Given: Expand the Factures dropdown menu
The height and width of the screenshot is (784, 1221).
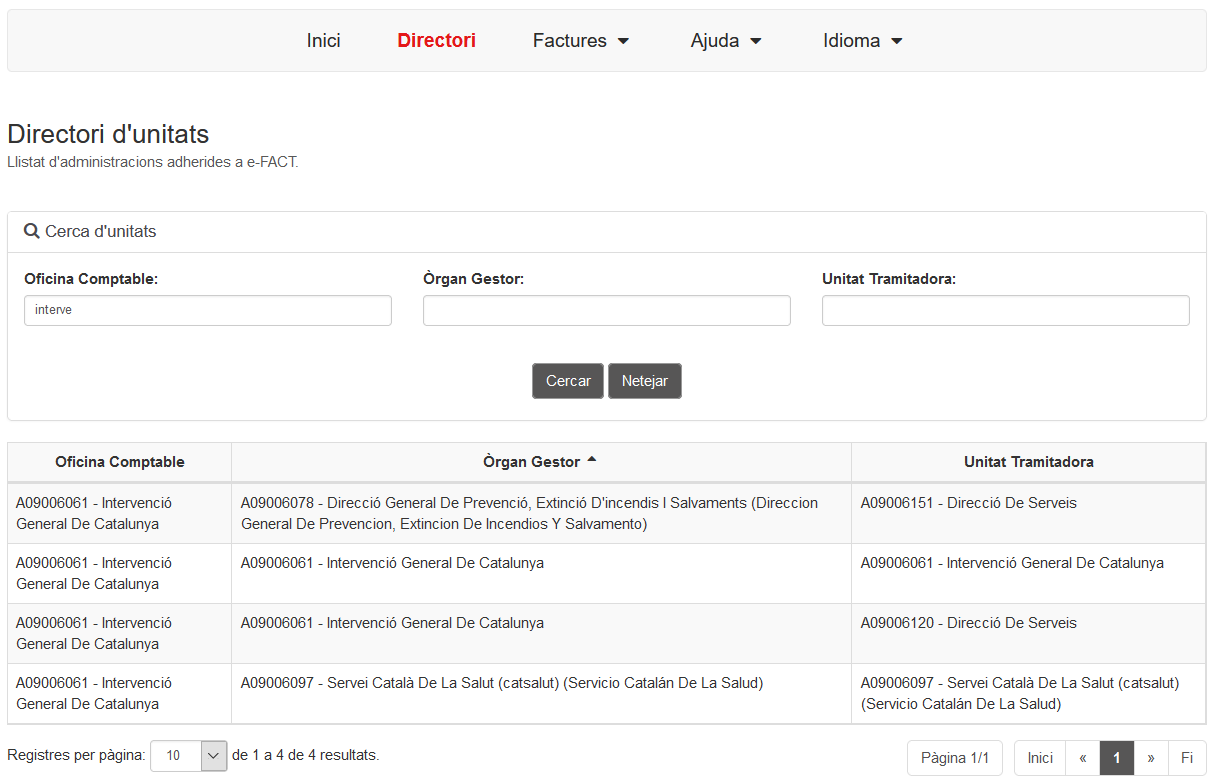Looking at the screenshot, I should [580, 41].
